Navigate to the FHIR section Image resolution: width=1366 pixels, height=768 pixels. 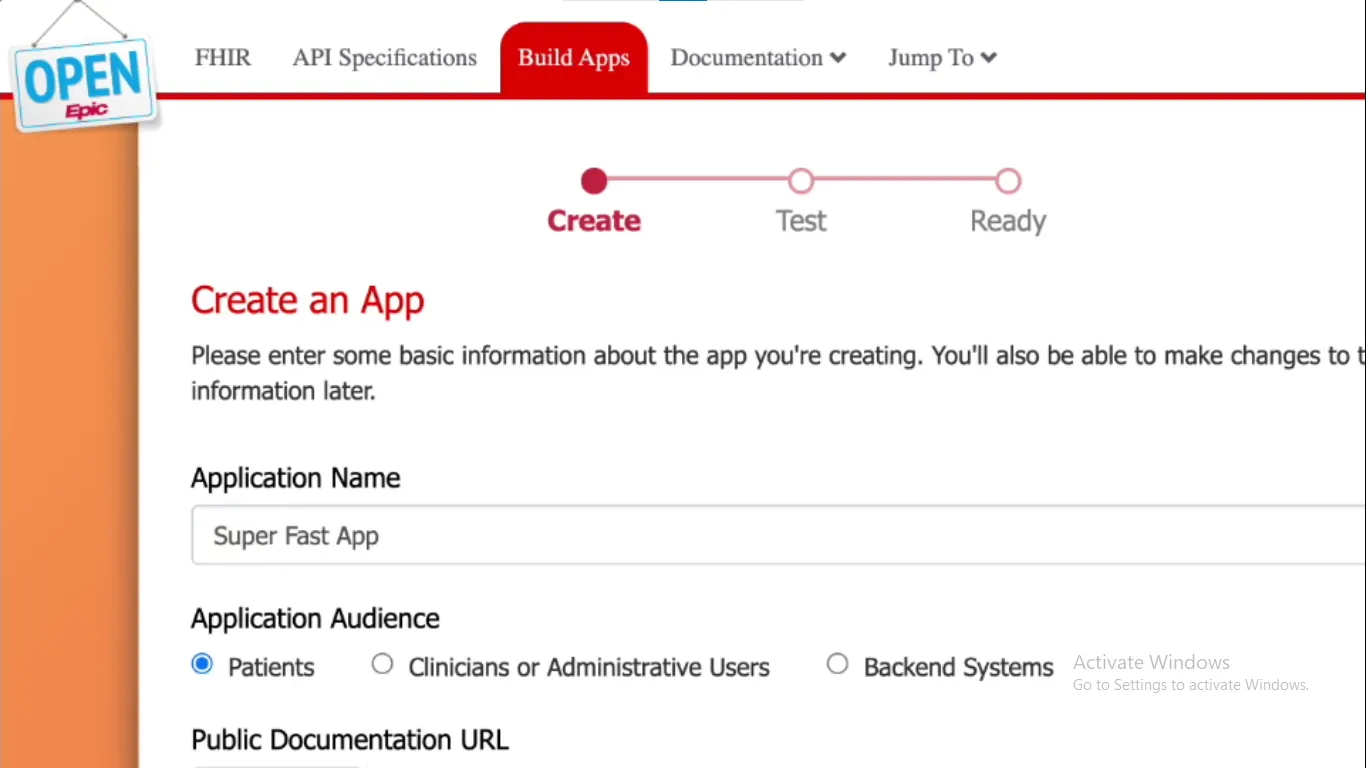222,58
